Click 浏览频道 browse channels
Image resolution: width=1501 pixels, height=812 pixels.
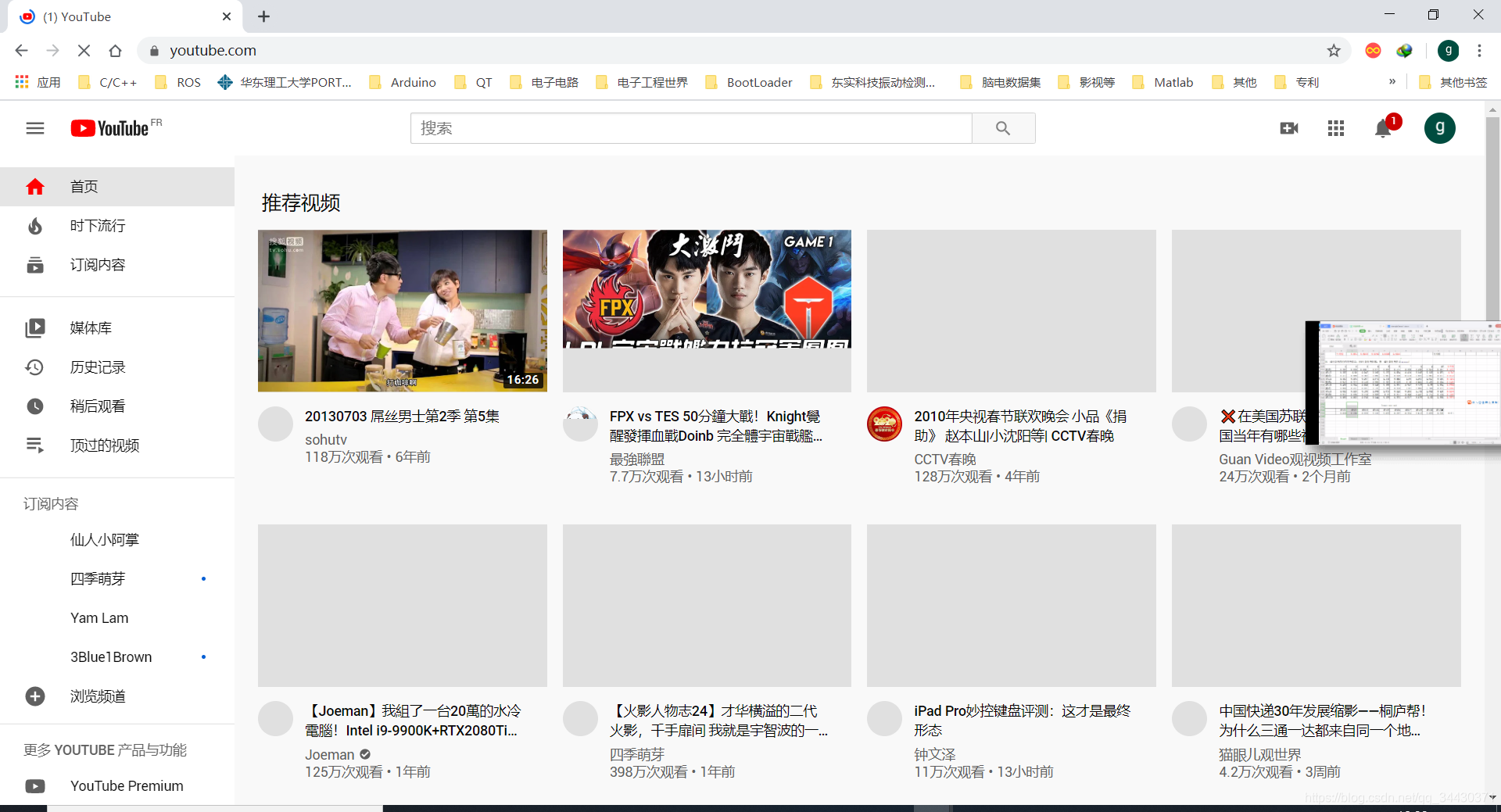coord(117,696)
